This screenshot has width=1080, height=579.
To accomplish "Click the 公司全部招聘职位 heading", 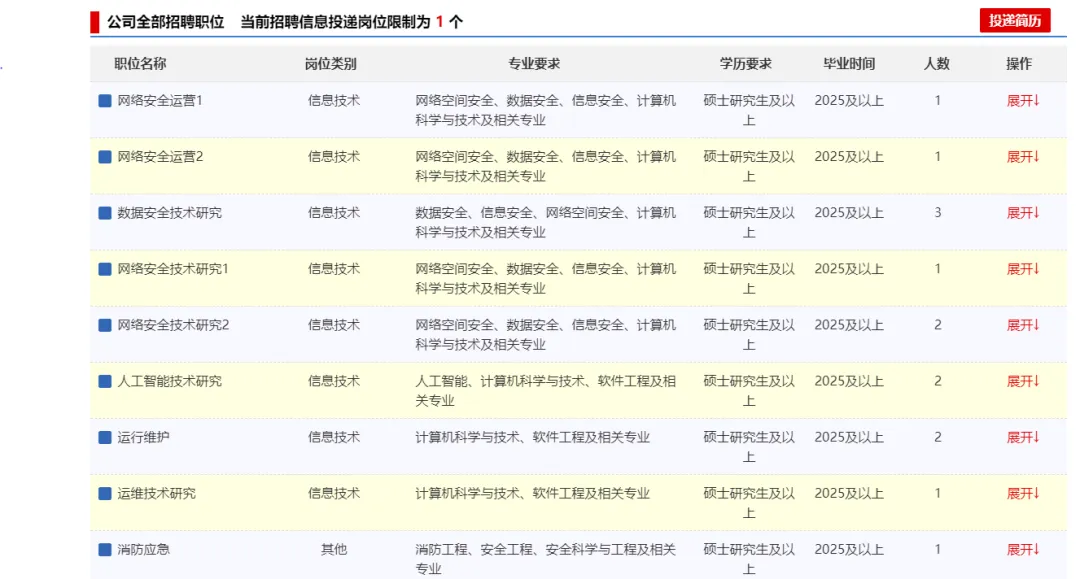I will point(165,22).
